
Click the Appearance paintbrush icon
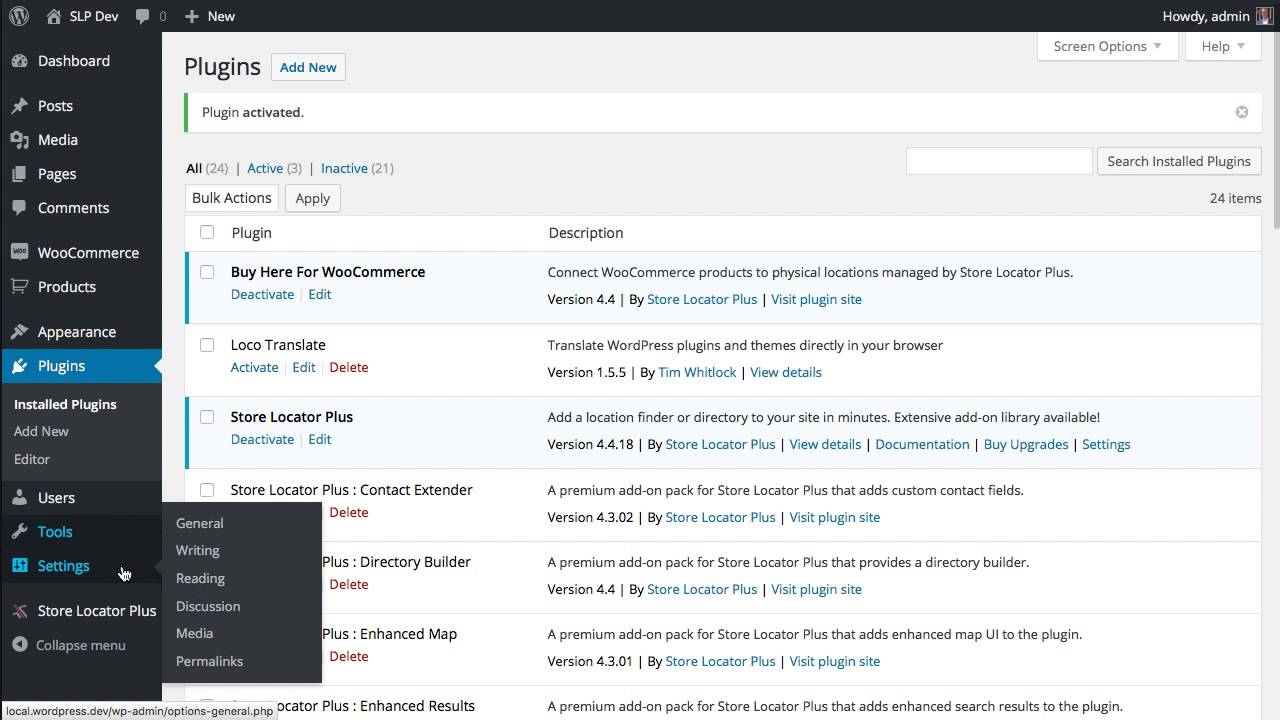click(19, 332)
